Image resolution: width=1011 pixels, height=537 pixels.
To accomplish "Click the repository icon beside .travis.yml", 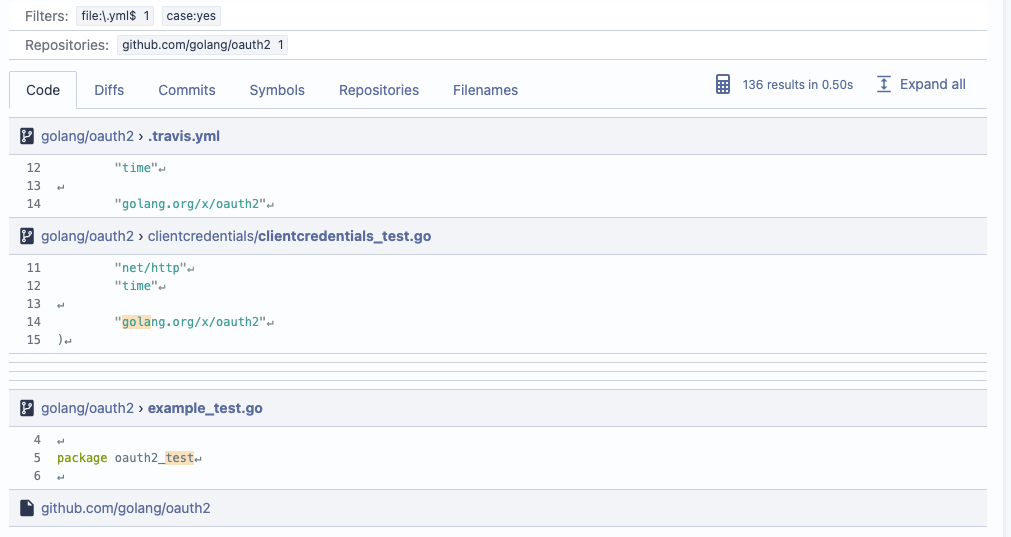I will [26, 136].
